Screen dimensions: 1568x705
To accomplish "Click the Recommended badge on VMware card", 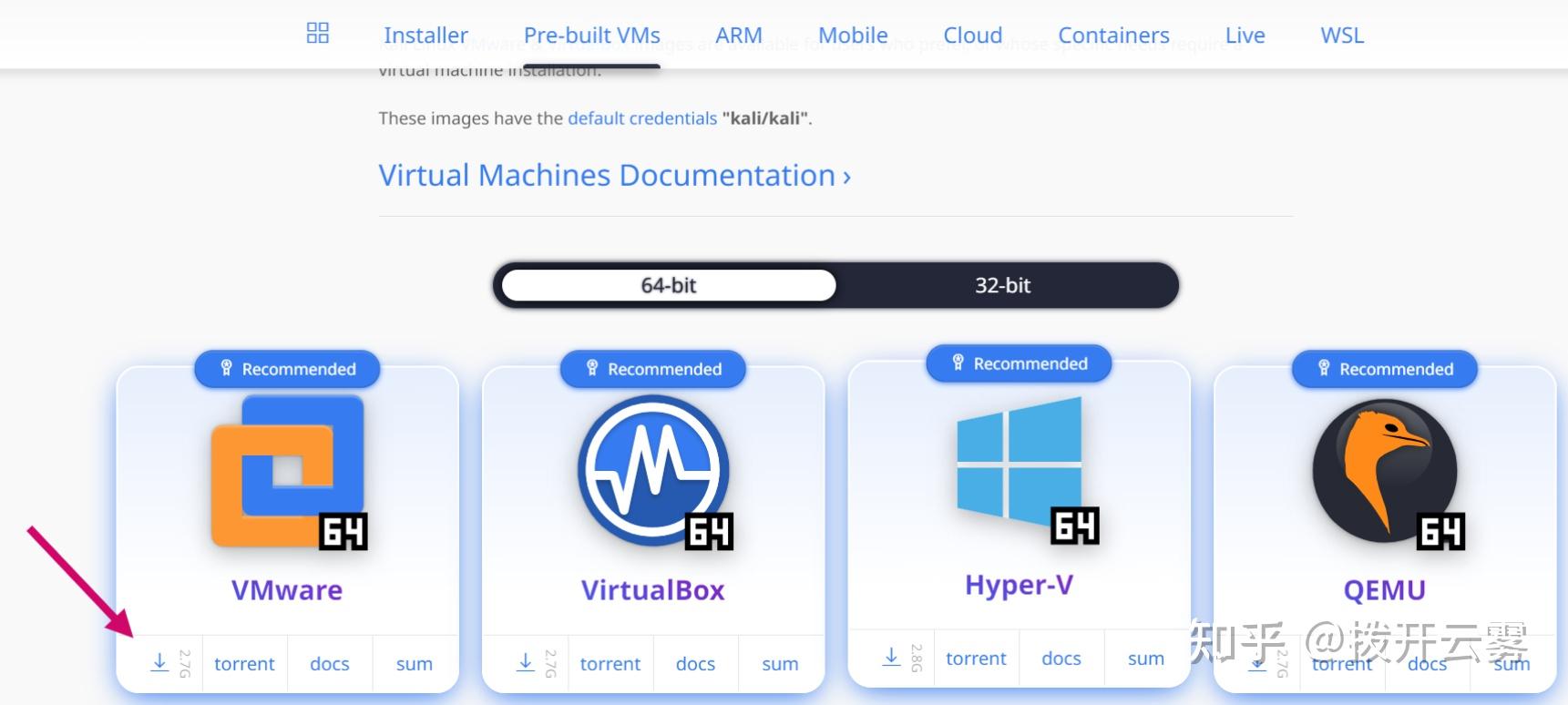I will (x=288, y=369).
